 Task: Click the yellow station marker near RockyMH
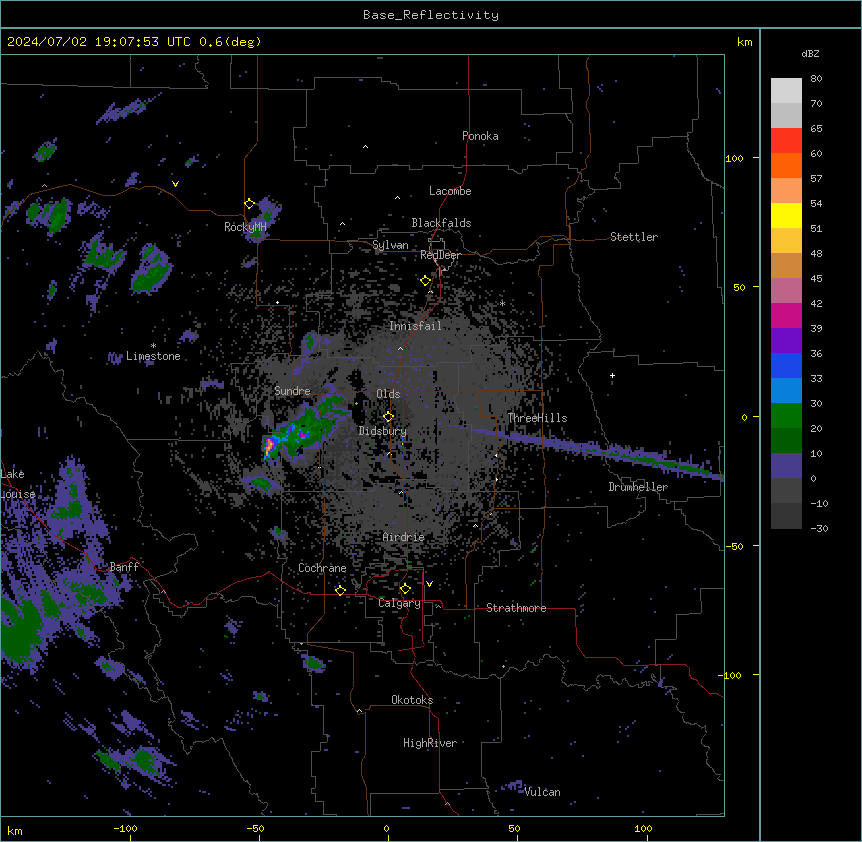[x=249, y=204]
